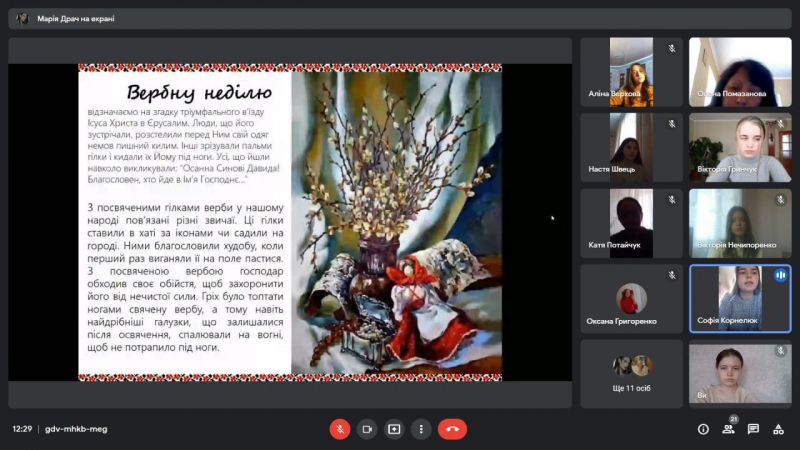Click the present screen button
The height and width of the screenshot is (450, 800).
click(x=394, y=429)
